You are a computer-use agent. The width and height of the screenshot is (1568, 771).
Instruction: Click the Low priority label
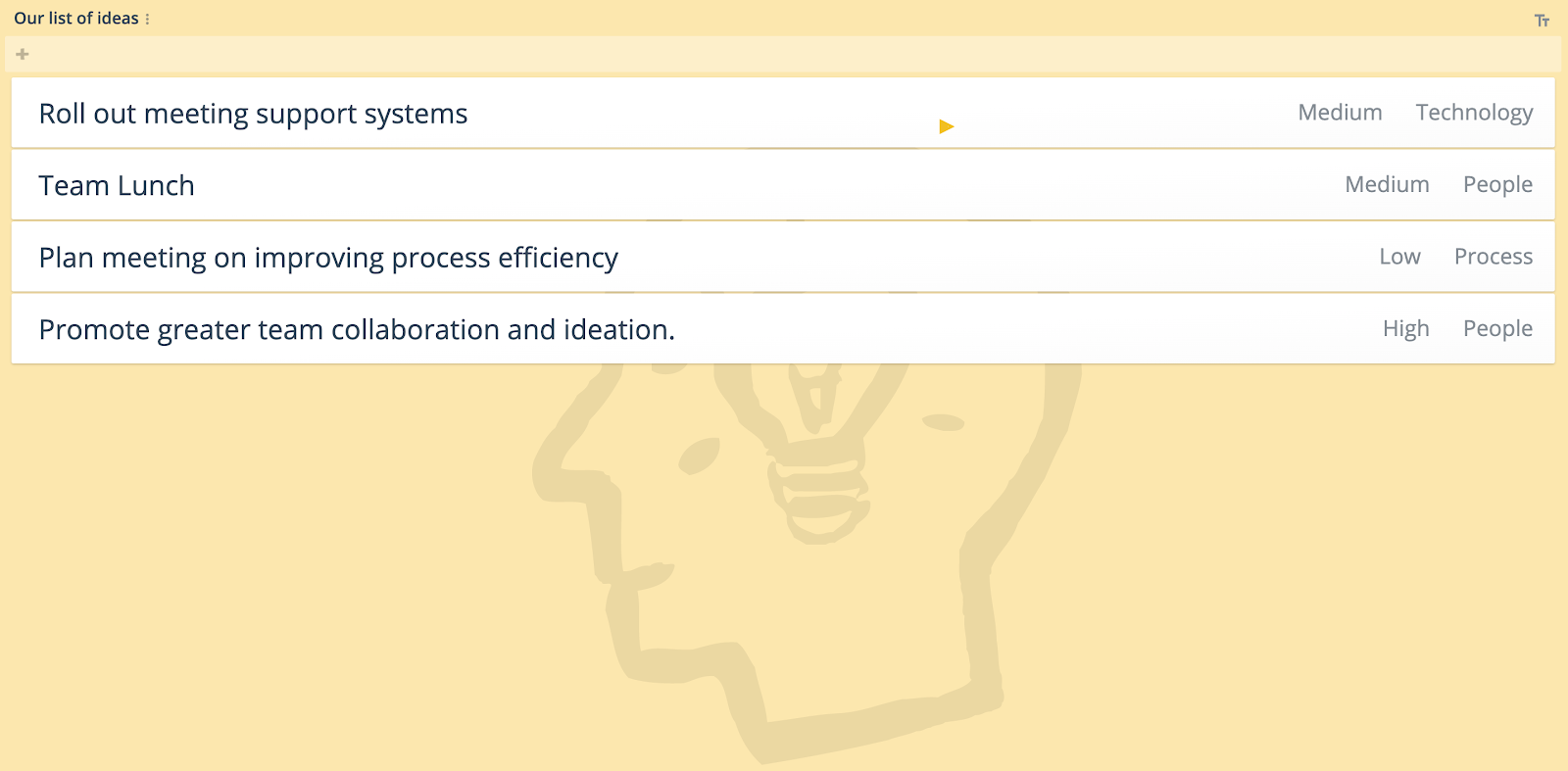click(1399, 257)
